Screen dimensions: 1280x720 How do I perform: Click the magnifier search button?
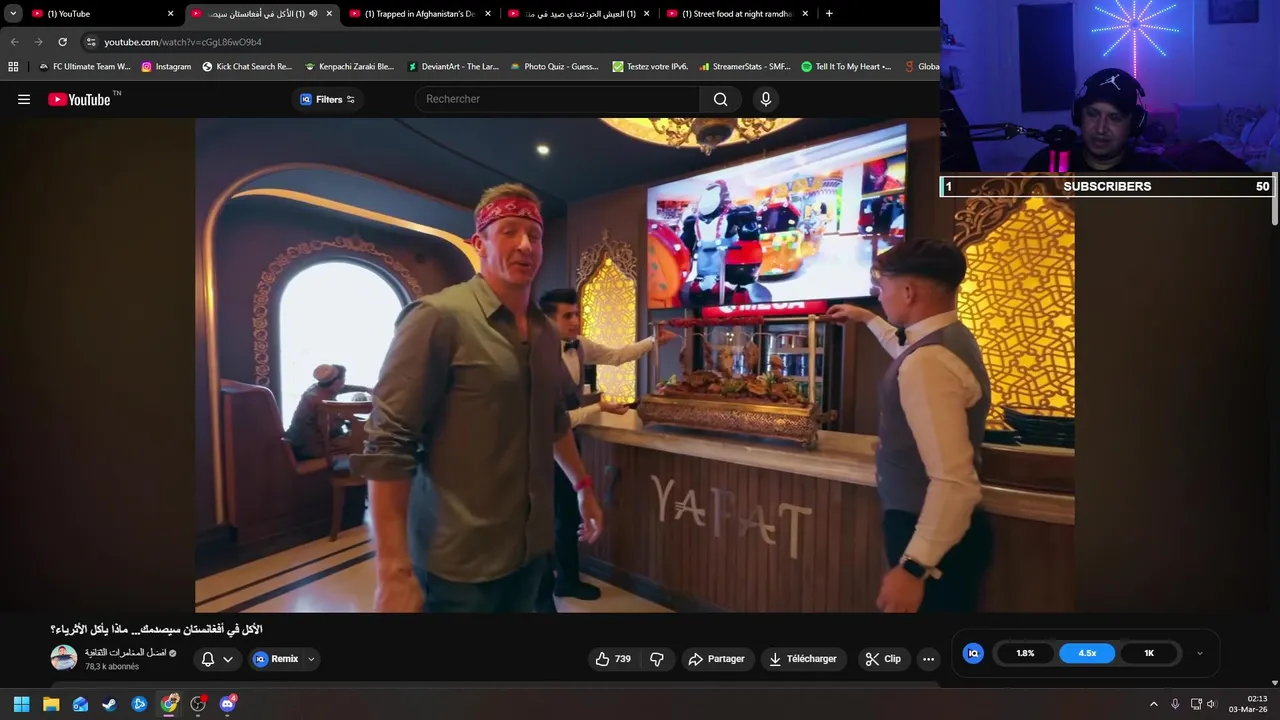(x=720, y=99)
